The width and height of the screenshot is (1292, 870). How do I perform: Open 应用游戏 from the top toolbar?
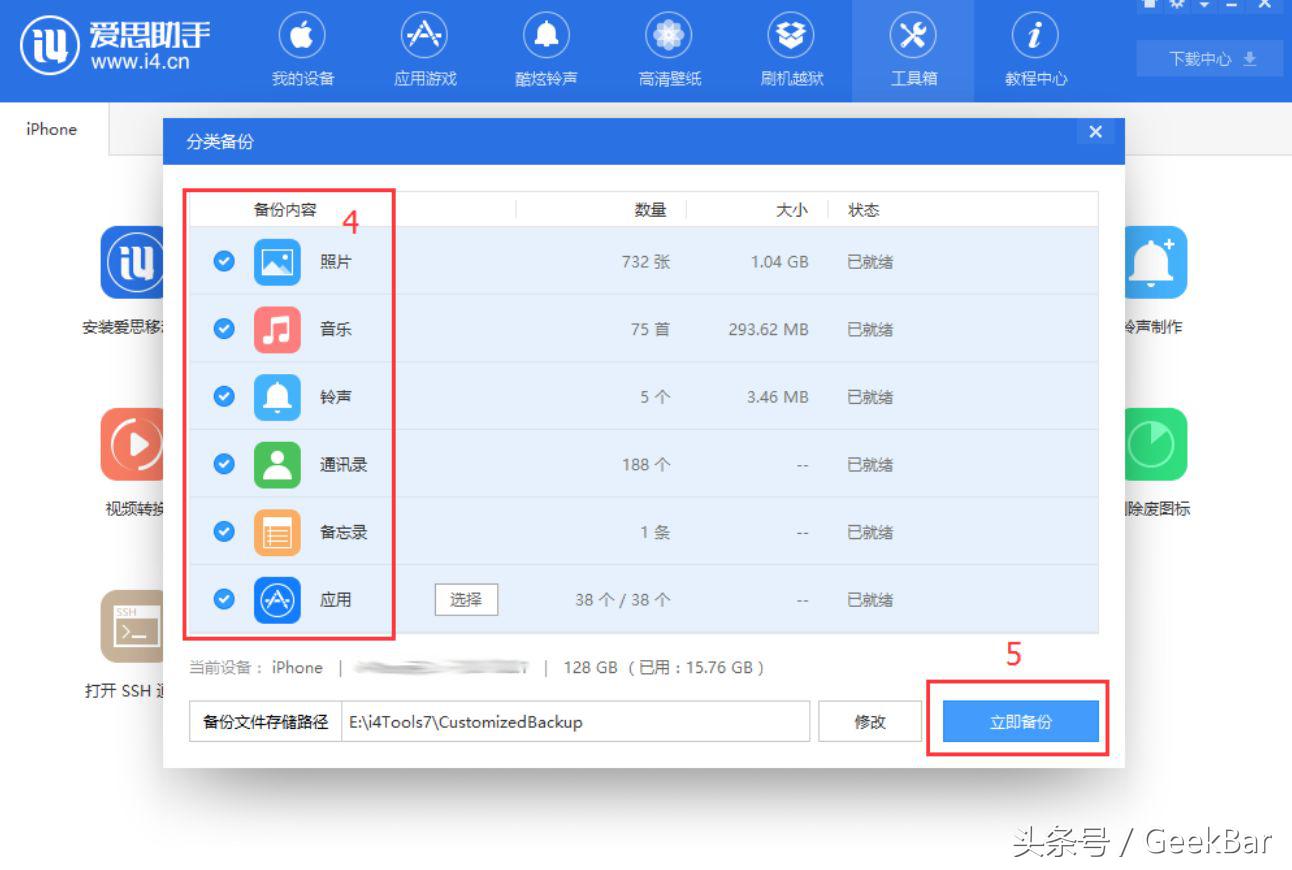(424, 45)
